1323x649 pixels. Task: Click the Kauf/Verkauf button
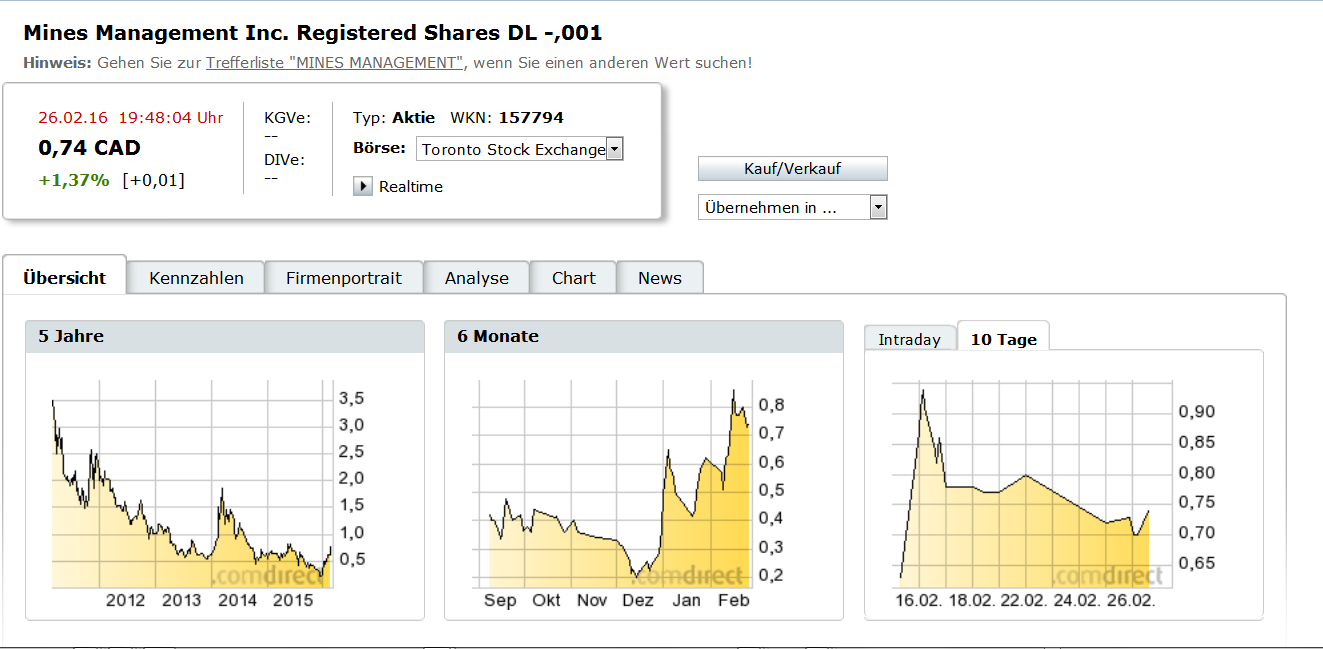tap(792, 169)
